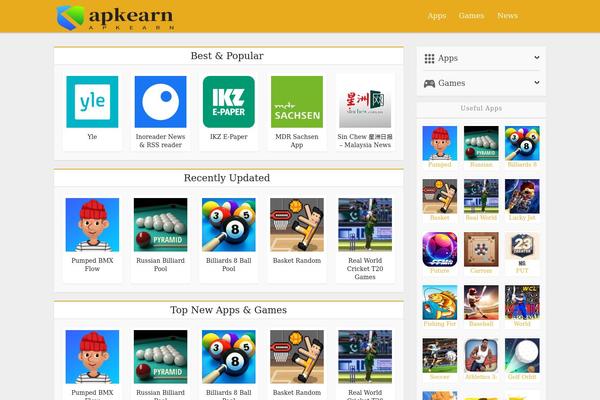Screen dimensions: 600x400
Task: Open News in the top navigation
Action: point(507,16)
